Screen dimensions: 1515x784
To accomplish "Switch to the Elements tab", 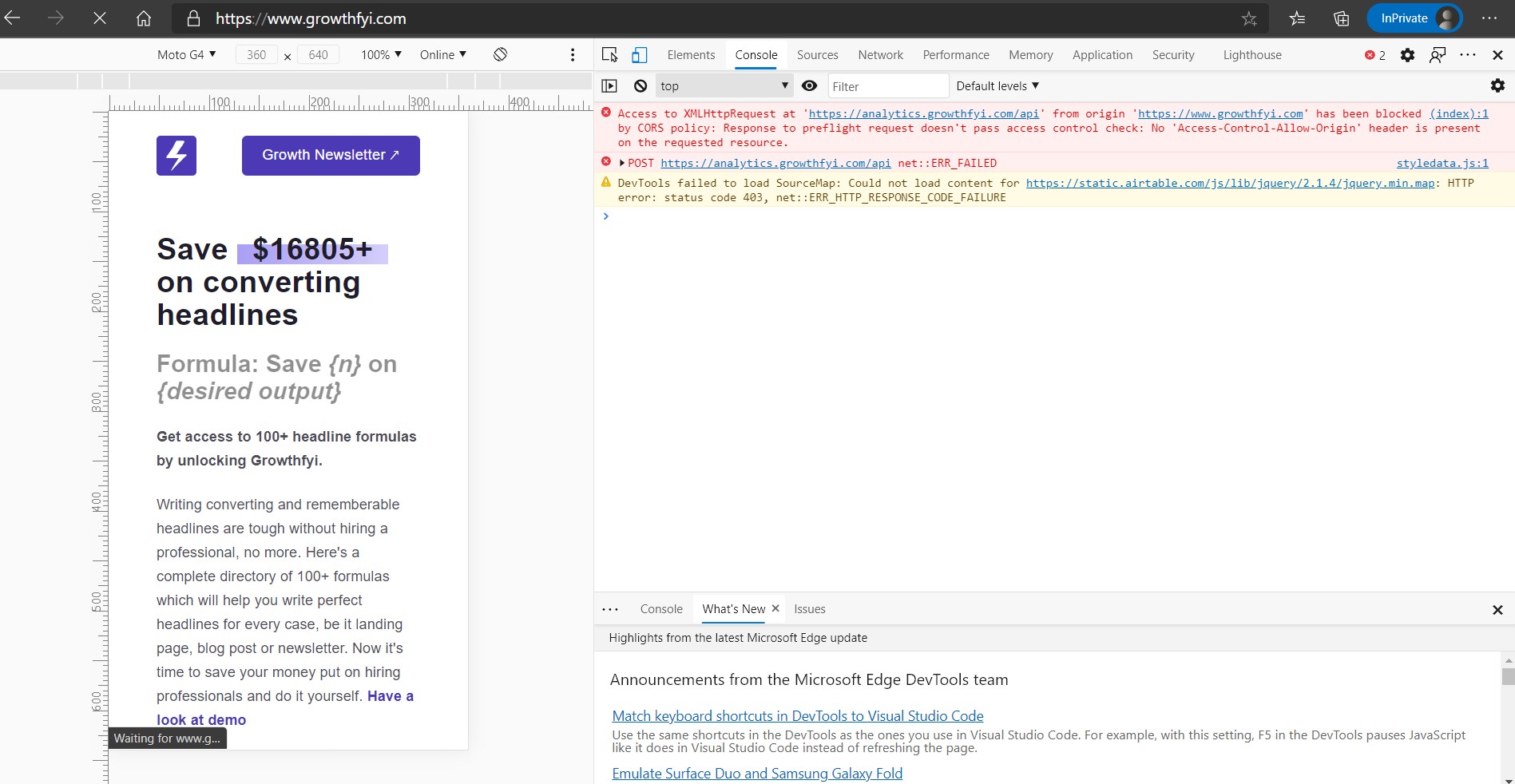I will tap(691, 55).
